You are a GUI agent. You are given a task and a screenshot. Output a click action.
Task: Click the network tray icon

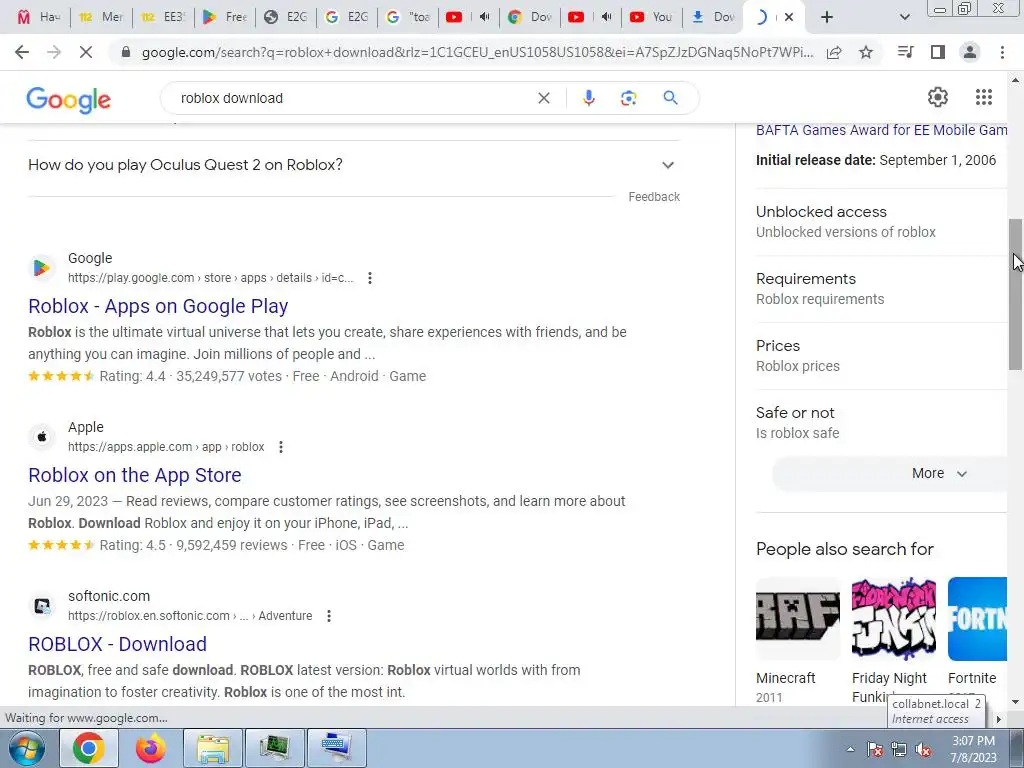[899, 750]
